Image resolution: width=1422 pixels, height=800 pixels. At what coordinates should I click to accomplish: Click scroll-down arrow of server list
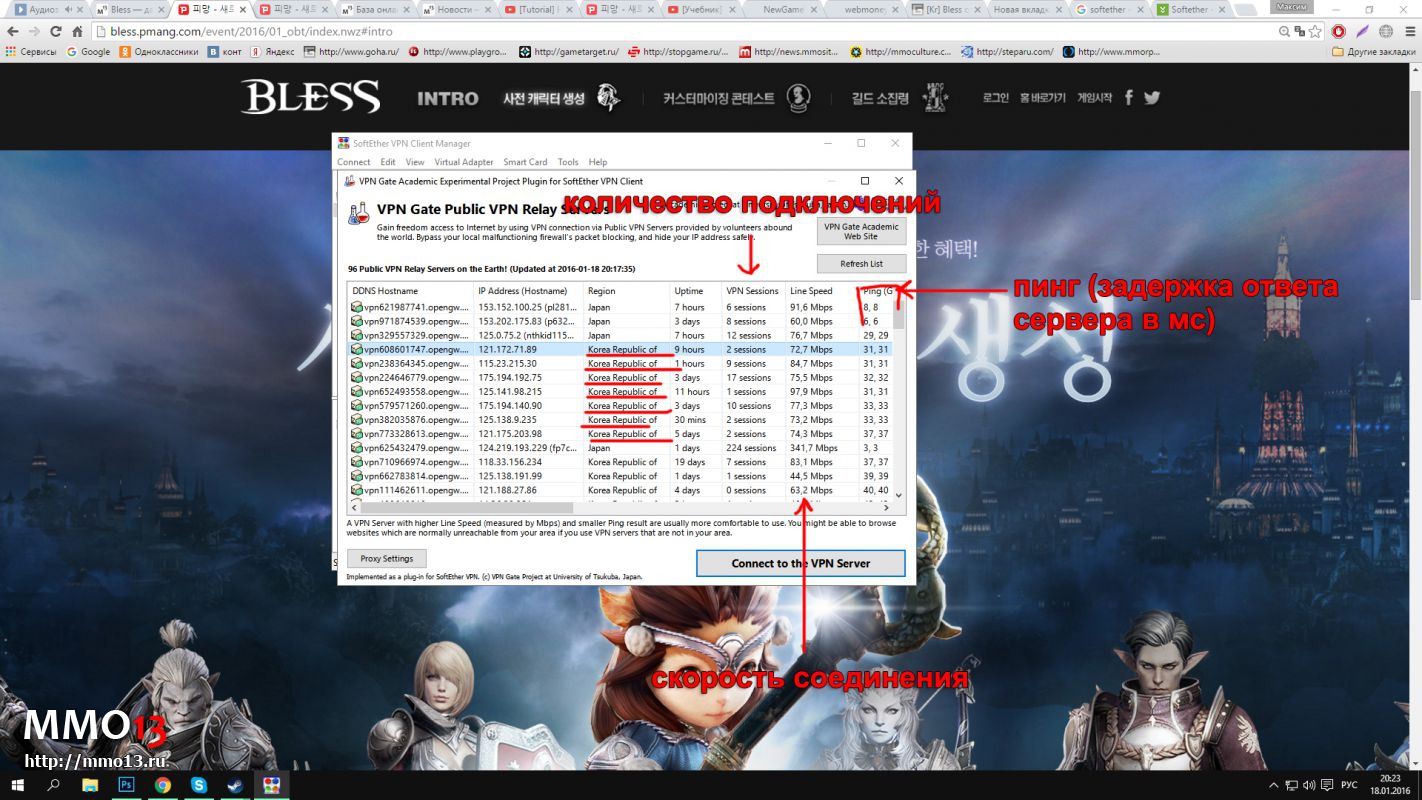click(898, 495)
